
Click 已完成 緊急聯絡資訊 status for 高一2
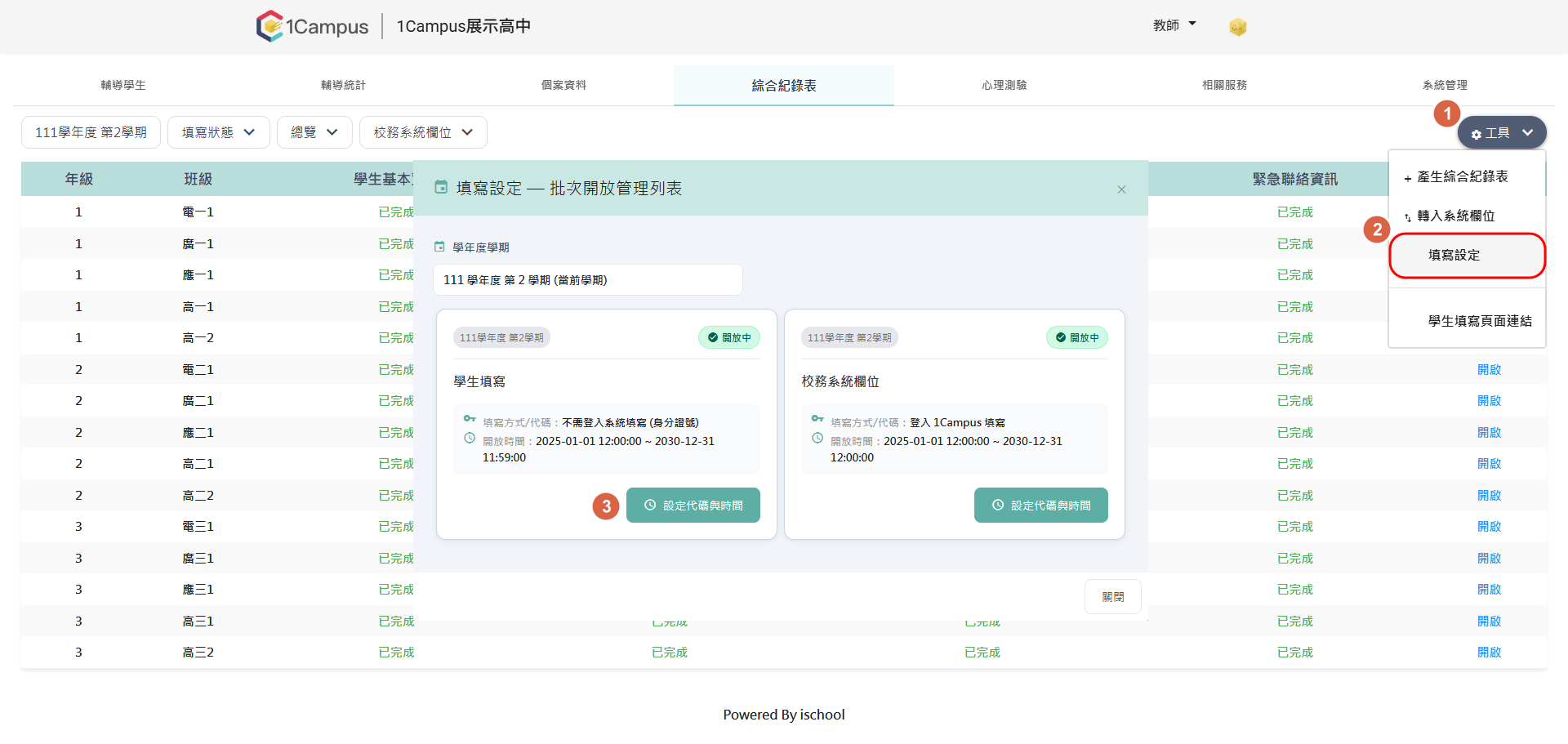pos(1295,338)
